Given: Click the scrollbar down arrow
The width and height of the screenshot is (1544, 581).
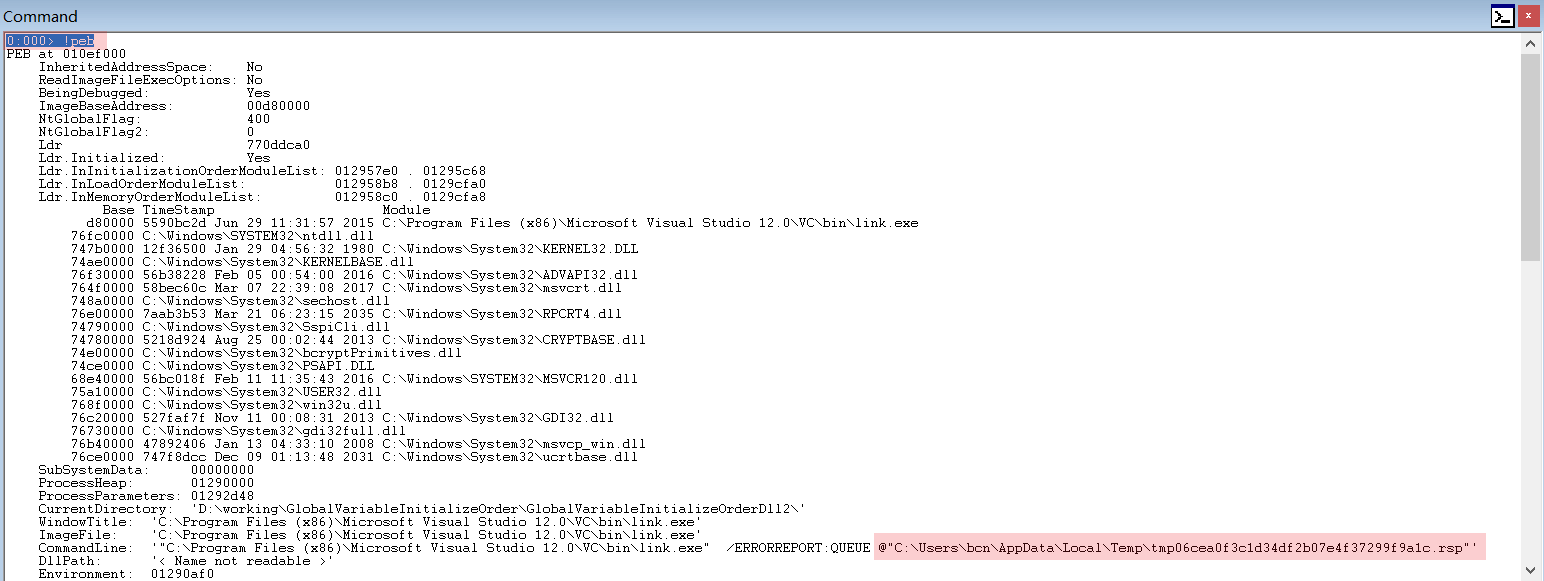Looking at the screenshot, I should pyautogui.click(x=1530, y=570).
